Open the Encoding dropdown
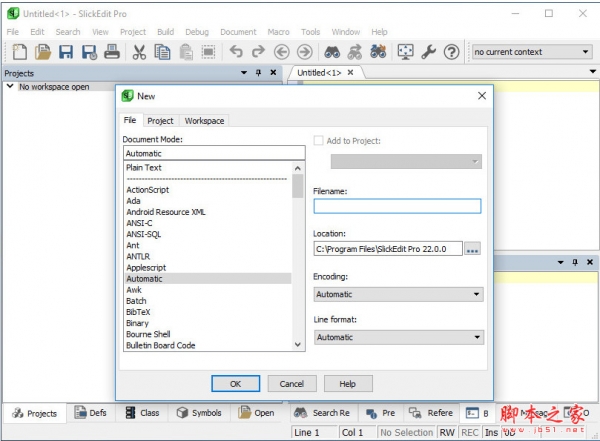600x441 pixels. click(x=398, y=294)
